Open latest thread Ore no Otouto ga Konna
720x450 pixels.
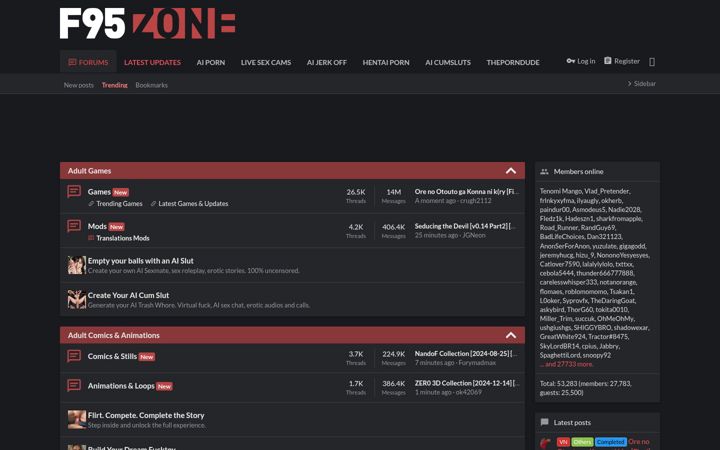click(467, 191)
